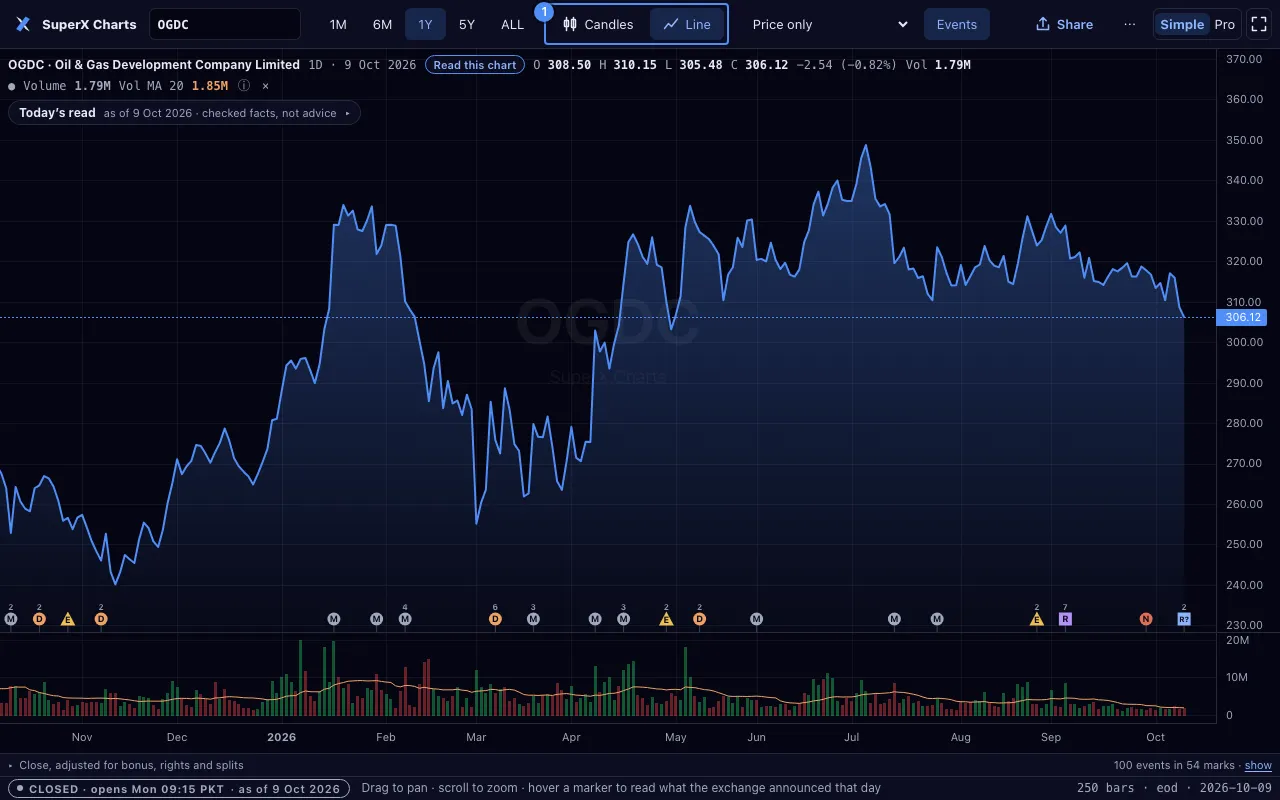Open the yellow E triangle marker near late August

tap(1037, 619)
